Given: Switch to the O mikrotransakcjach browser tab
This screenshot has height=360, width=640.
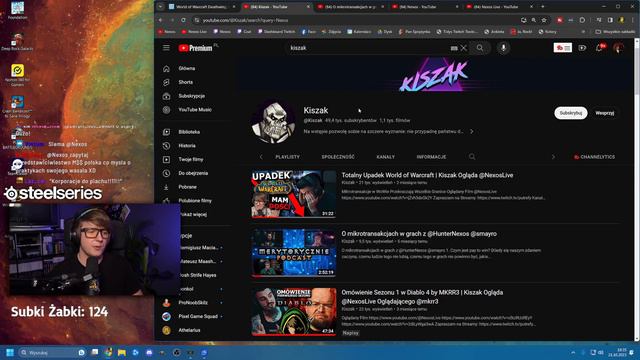Looking at the screenshot, I should coord(351,7).
